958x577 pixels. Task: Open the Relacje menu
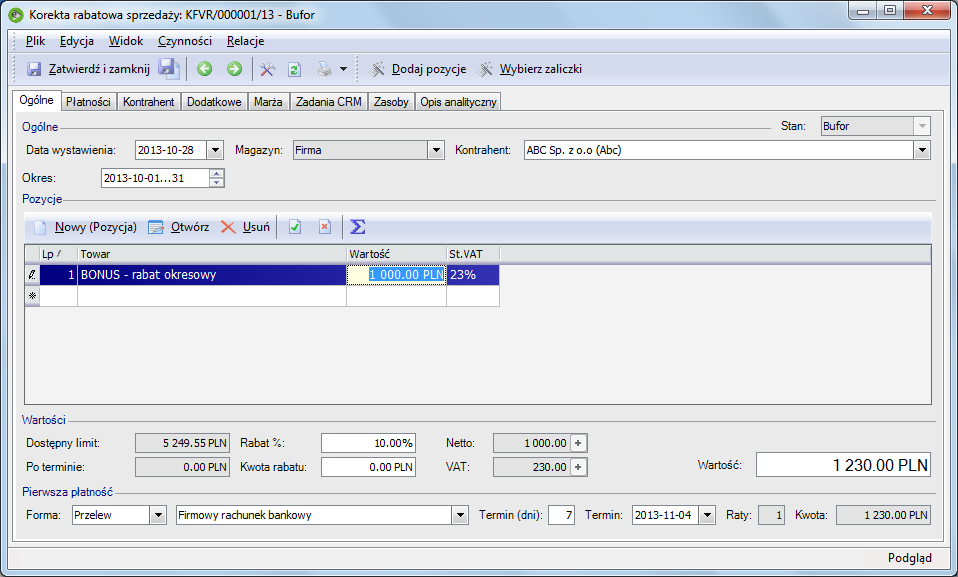[246, 41]
